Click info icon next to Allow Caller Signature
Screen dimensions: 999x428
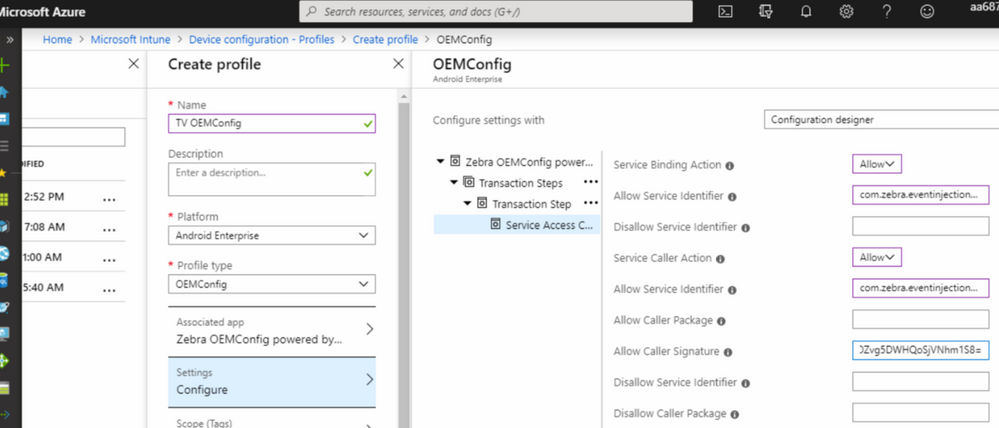[728, 352]
